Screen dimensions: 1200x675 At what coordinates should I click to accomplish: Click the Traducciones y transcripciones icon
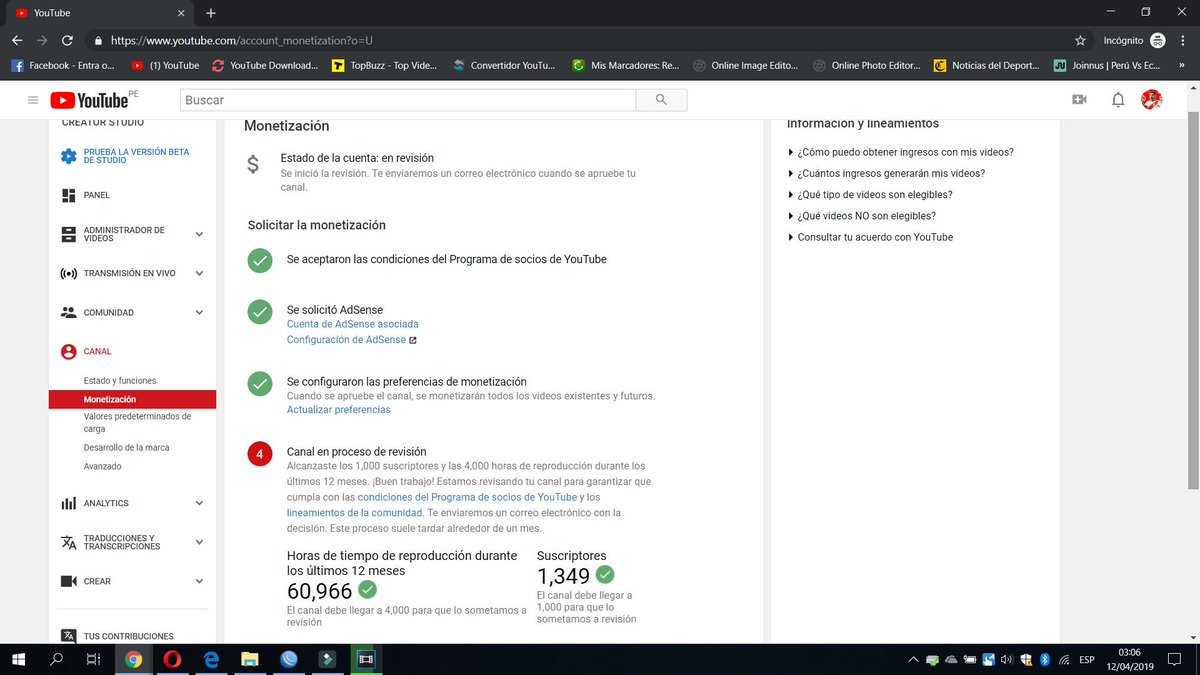68,542
